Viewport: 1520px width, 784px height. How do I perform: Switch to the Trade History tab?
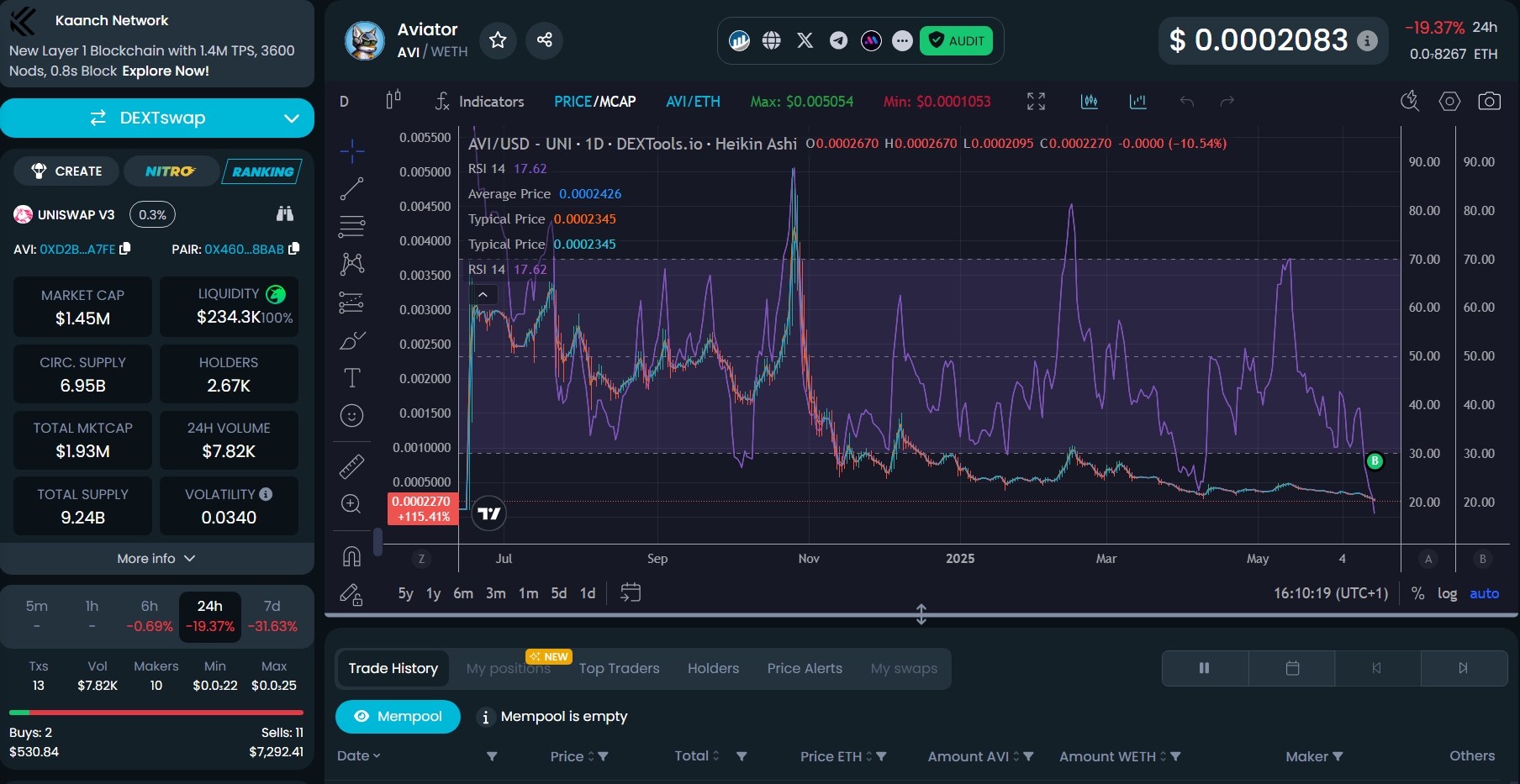[x=393, y=668]
